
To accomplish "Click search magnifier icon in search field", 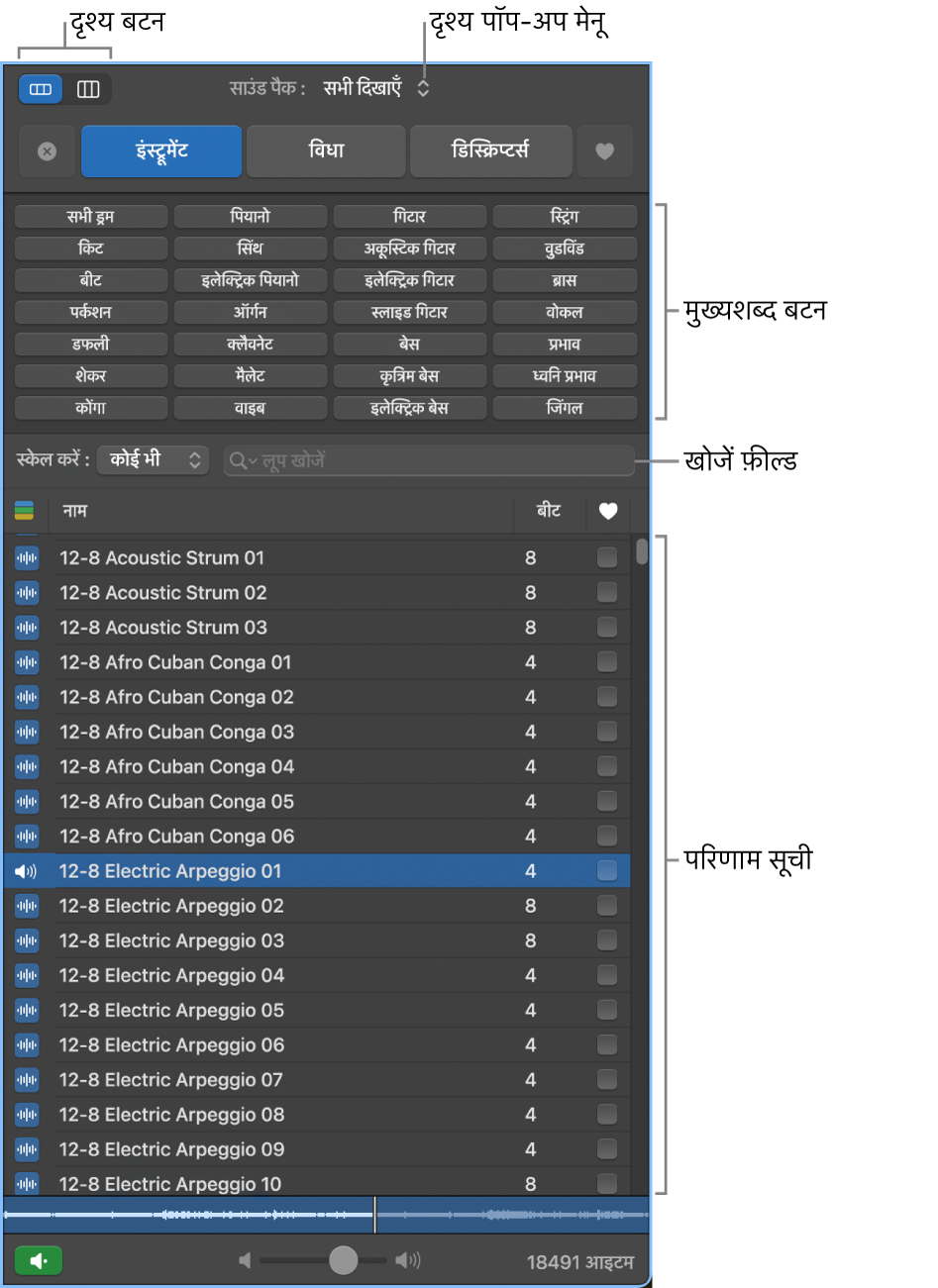I will [238, 460].
